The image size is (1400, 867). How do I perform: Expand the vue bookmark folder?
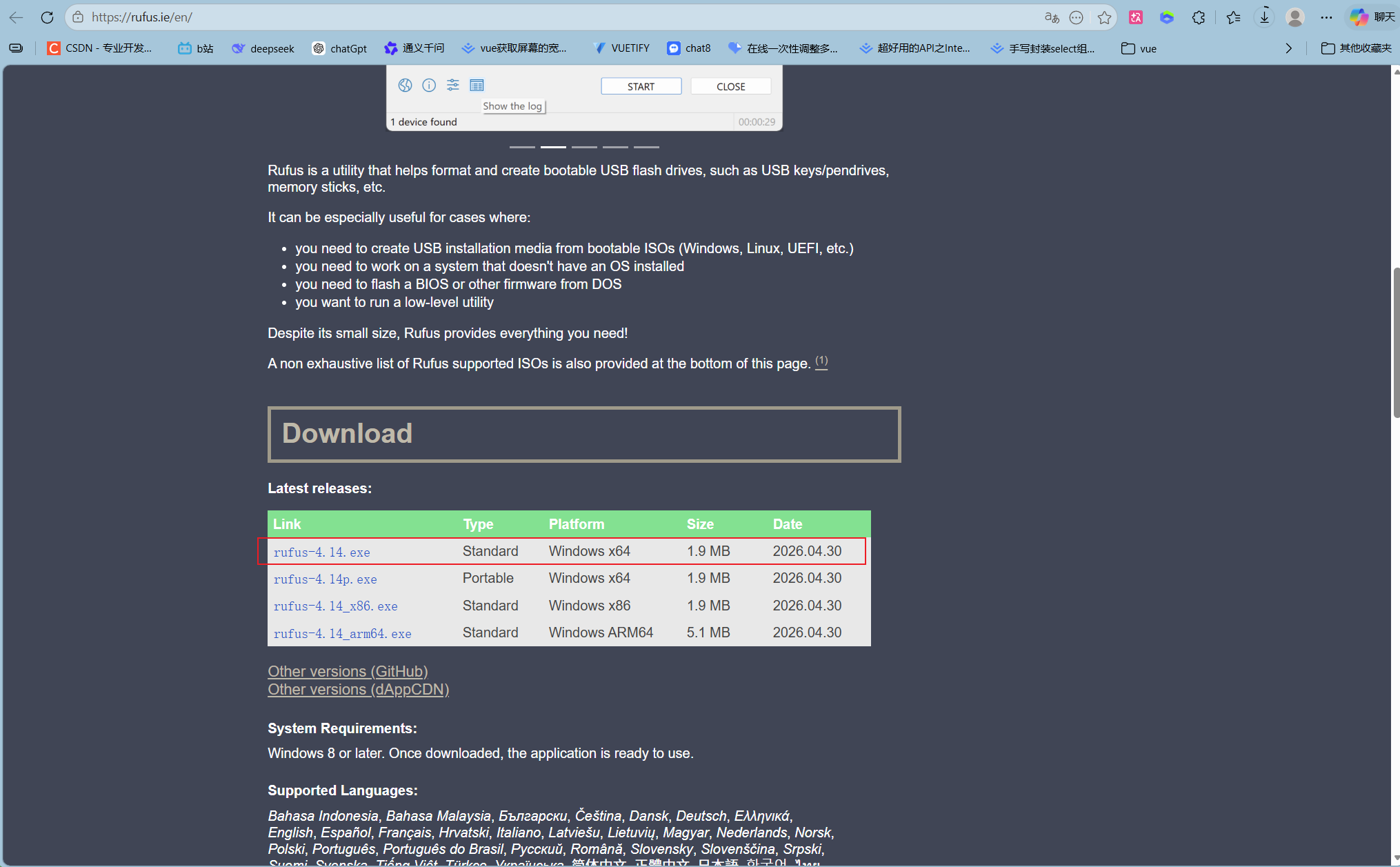tap(1139, 48)
